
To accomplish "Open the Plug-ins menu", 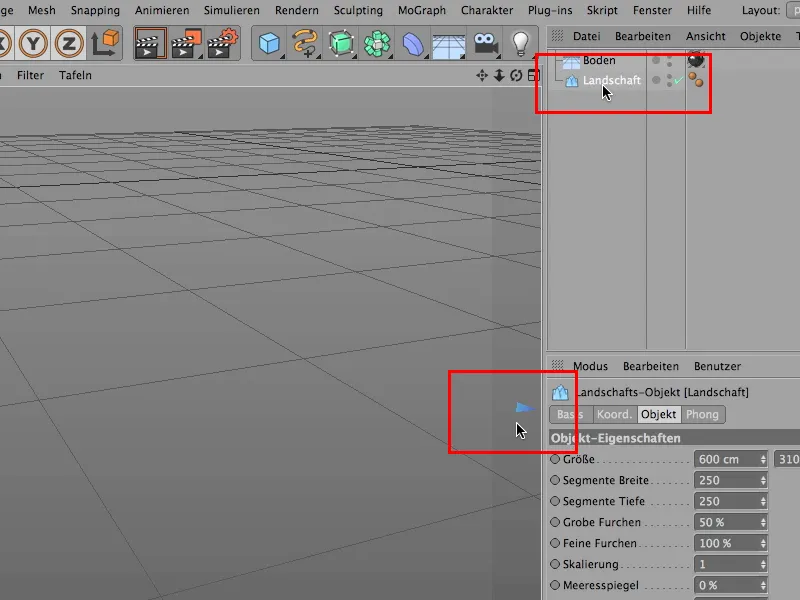I will [549, 10].
